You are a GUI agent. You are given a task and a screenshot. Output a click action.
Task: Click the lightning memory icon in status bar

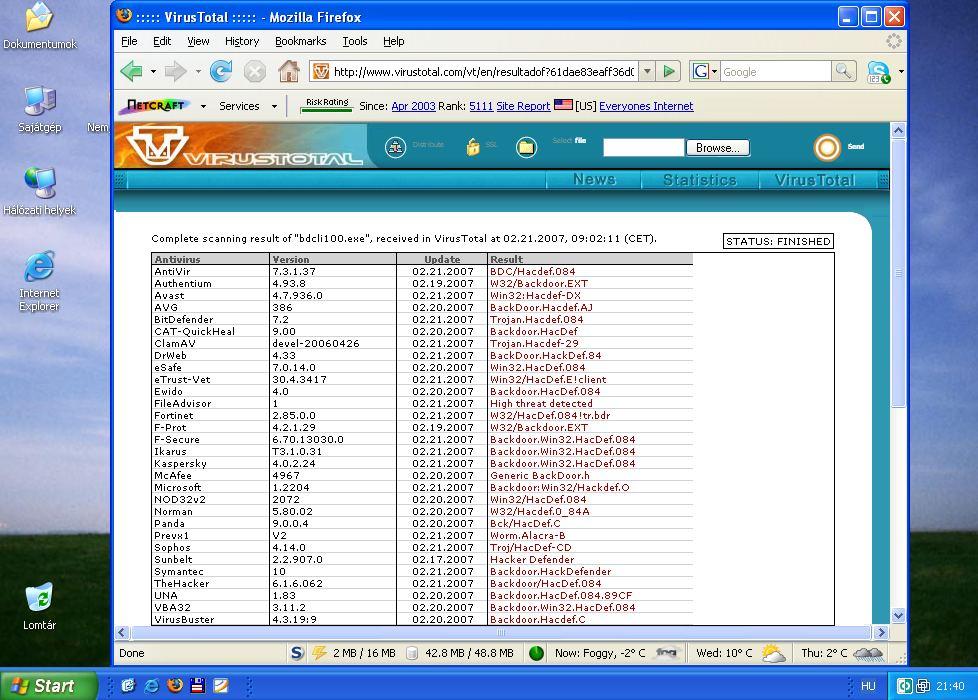[319, 653]
